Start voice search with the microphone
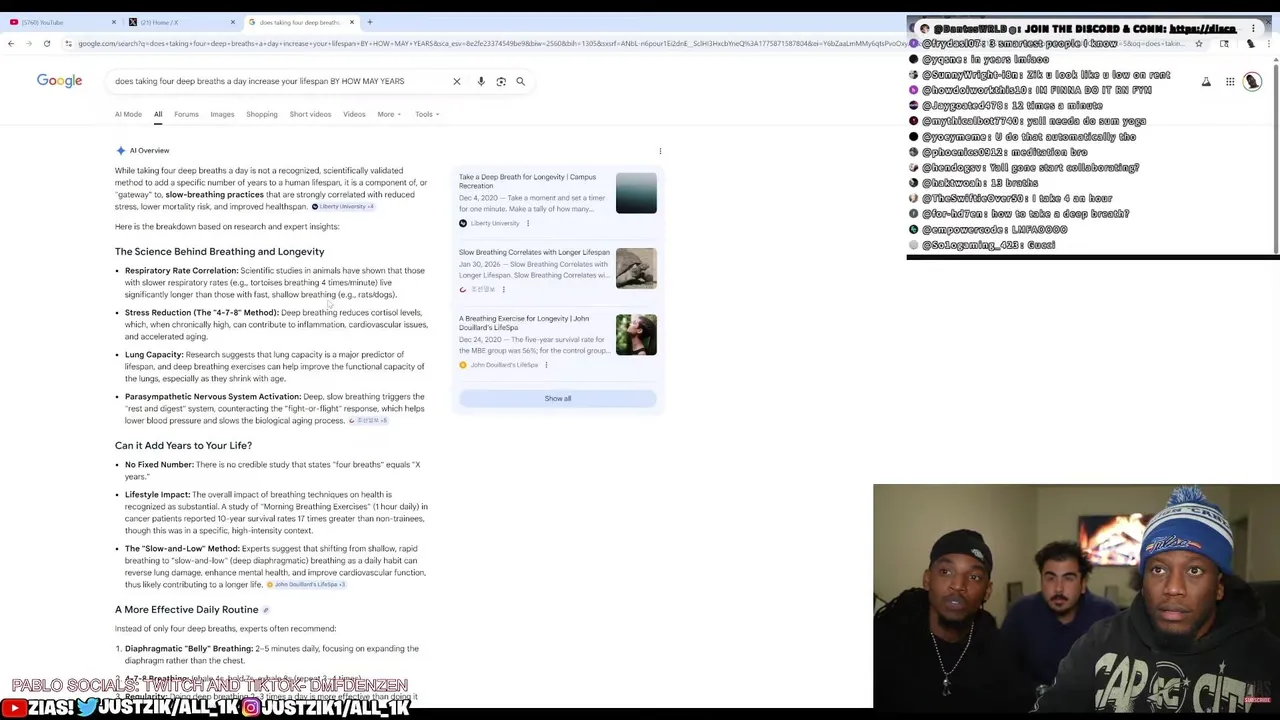This screenshot has width=1280, height=720. (x=481, y=81)
